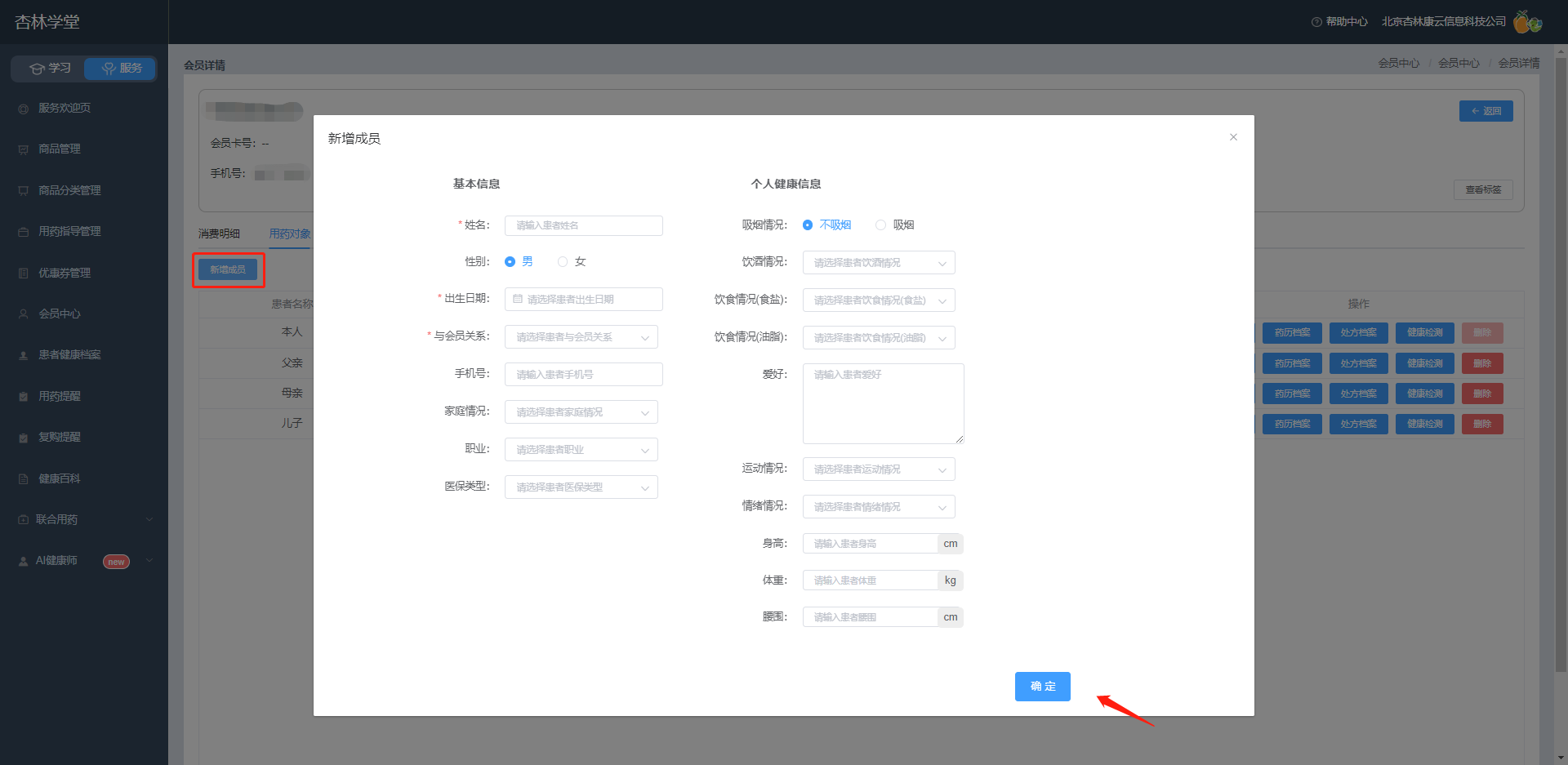Click the 爱好 text area
Viewport: 1568px width, 765px height.
884,403
